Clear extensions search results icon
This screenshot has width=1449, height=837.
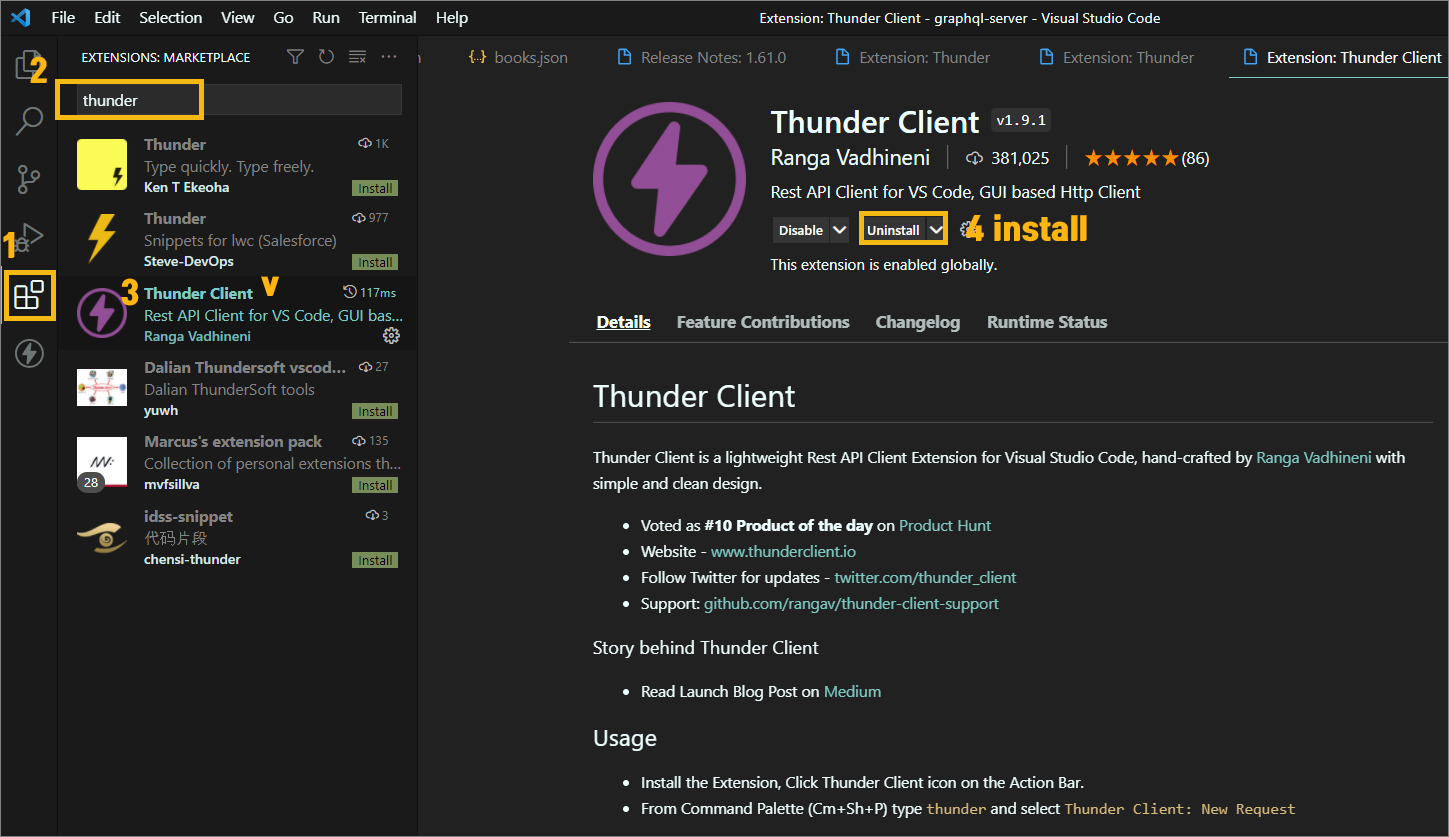pos(357,57)
